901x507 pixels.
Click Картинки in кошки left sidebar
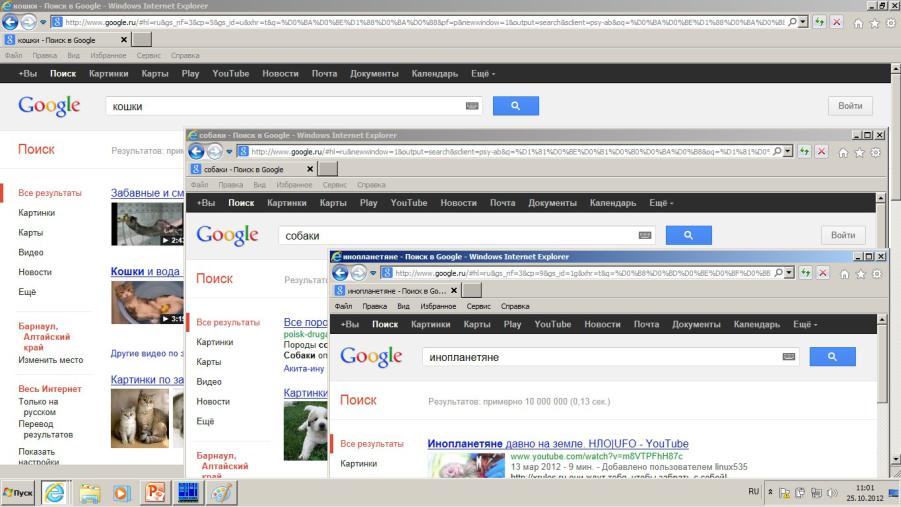tap(36, 213)
